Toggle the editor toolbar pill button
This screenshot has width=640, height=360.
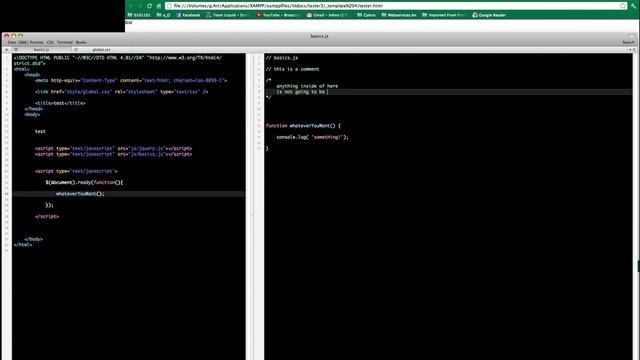point(631,36)
